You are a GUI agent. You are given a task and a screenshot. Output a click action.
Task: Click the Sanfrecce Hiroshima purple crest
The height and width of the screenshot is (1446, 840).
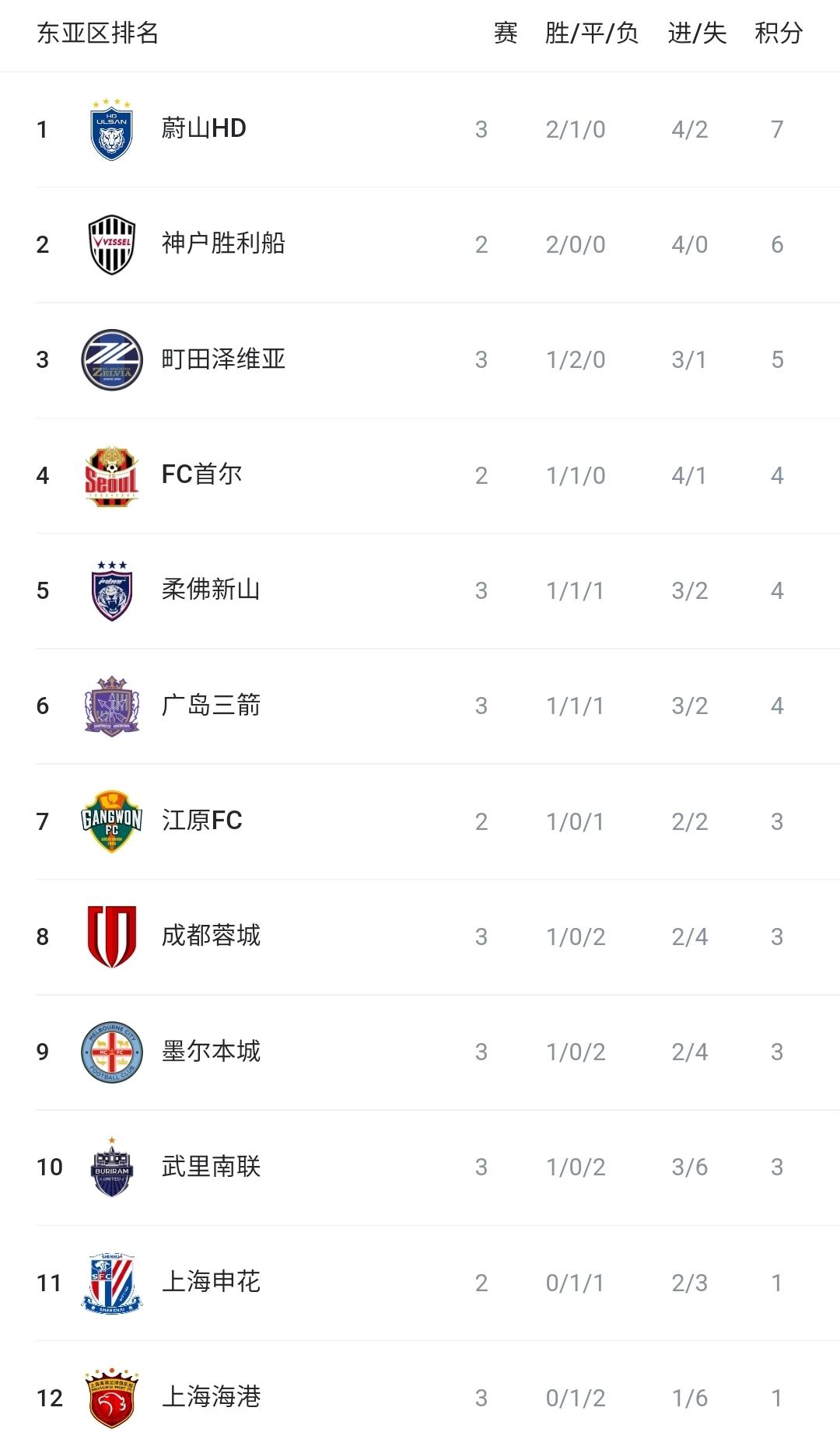click(112, 706)
